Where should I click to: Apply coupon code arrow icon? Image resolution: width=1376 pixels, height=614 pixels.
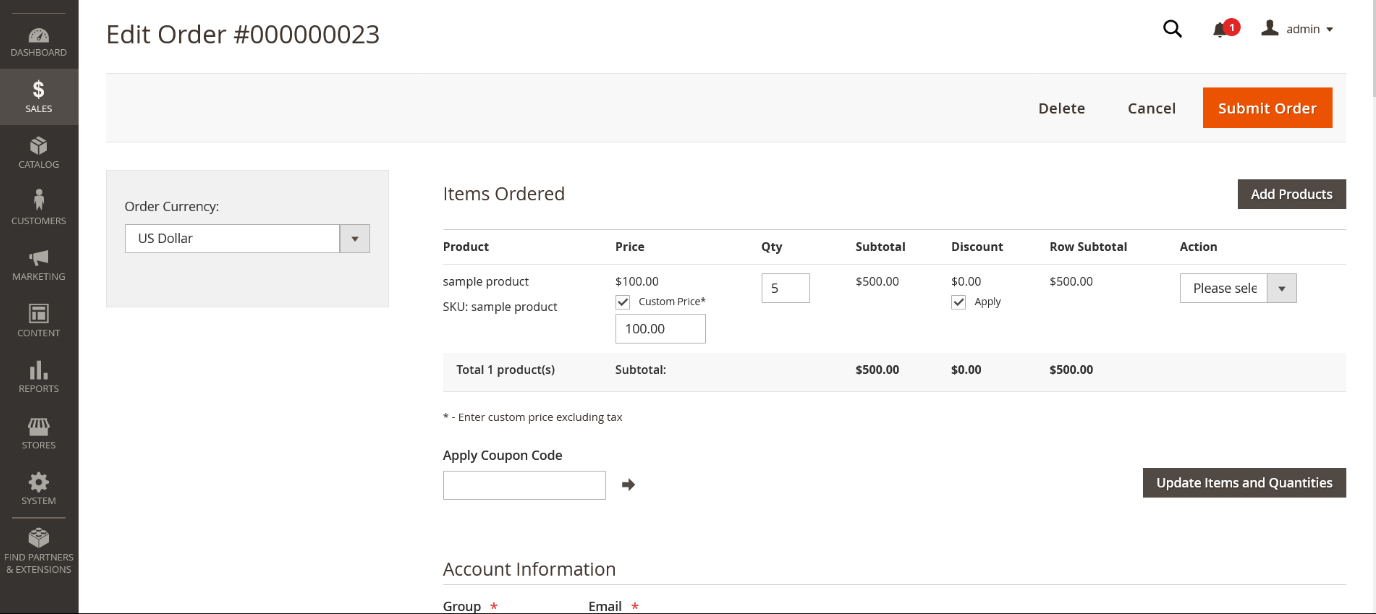point(628,485)
